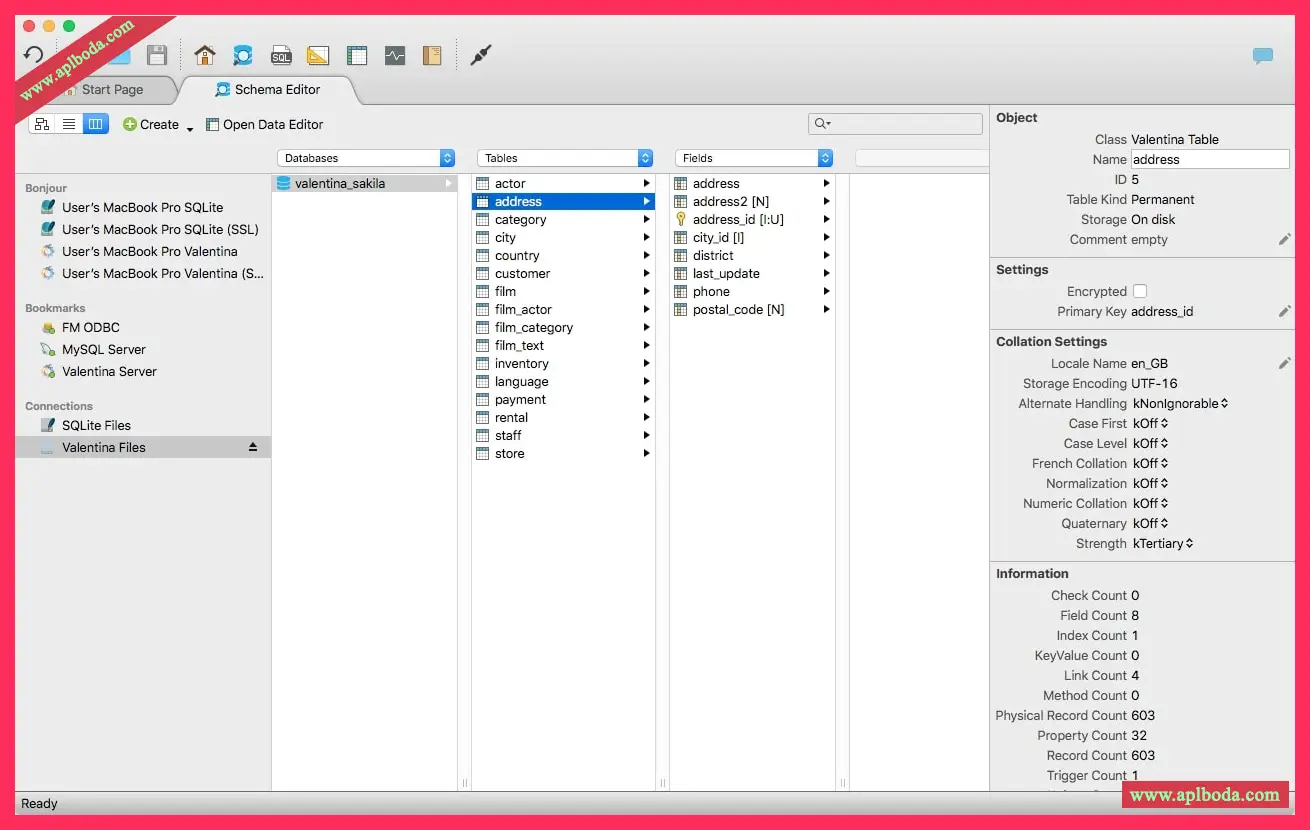Switch to the Start Page tab
Image resolution: width=1310 pixels, height=830 pixels.
click(112, 89)
